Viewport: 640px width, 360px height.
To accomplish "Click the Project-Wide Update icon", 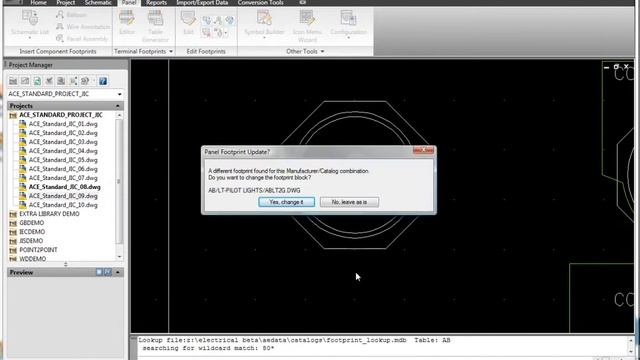I will click(61, 81).
